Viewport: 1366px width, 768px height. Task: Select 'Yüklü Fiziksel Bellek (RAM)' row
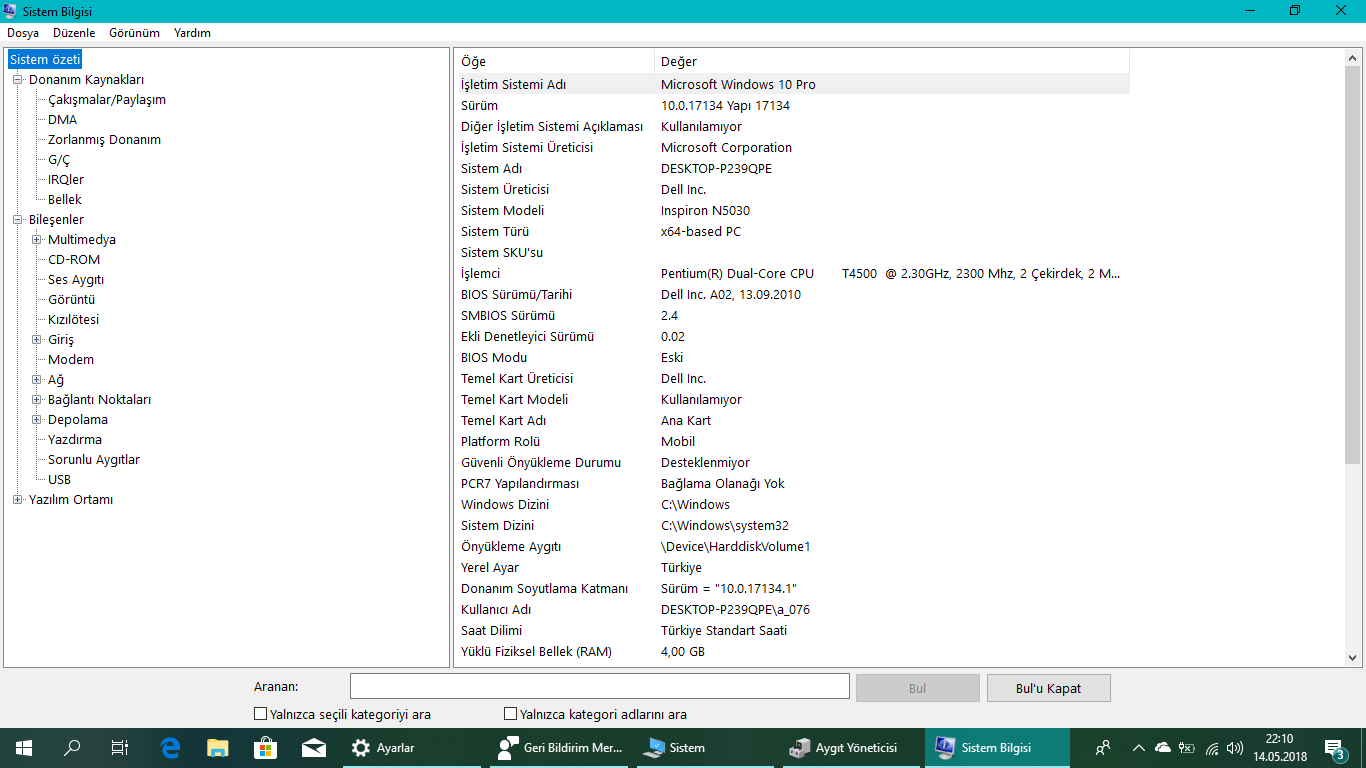coord(792,652)
